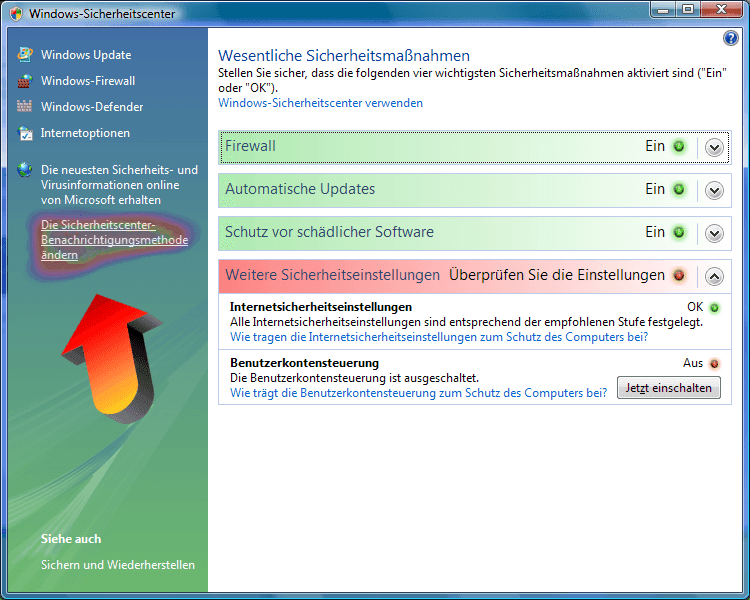The width and height of the screenshot is (750, 600).
Task: Minimize the Windows-Sicherheitscenter window
Action: tap(663, 10)
